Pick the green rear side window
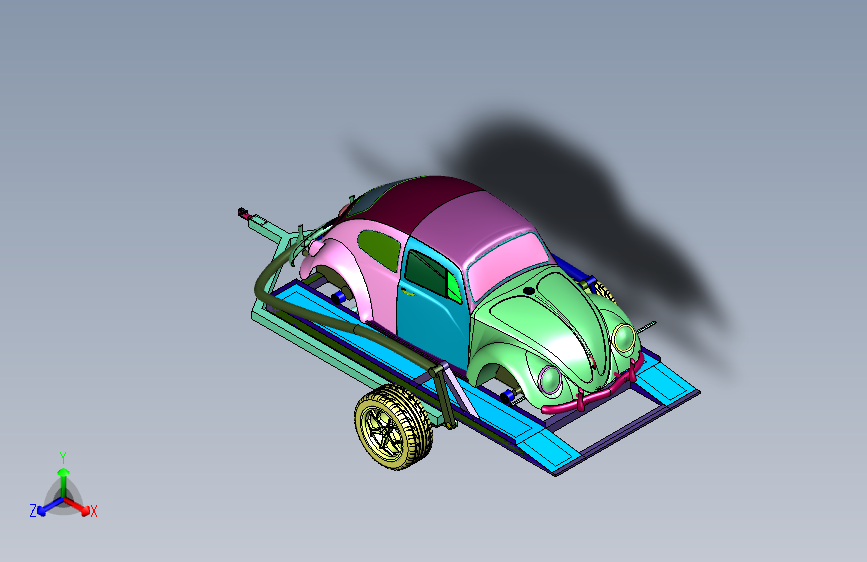 [x=380, y=249]
